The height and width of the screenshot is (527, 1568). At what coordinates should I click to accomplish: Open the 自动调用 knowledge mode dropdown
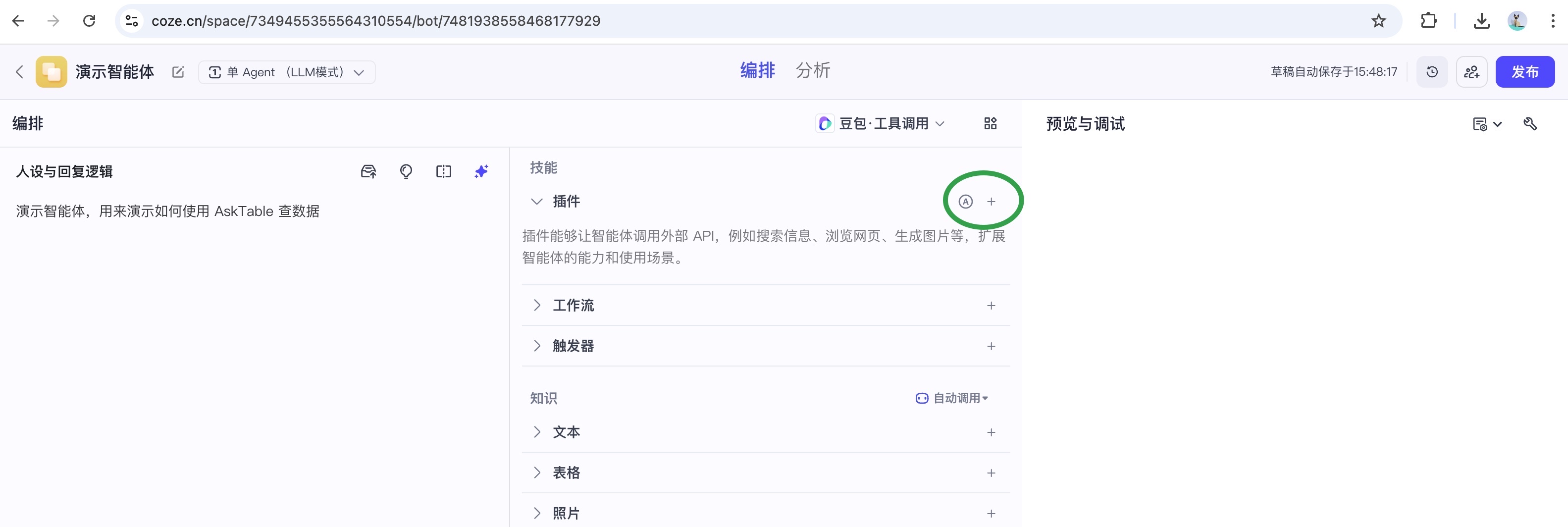click(x=952, y=398)
